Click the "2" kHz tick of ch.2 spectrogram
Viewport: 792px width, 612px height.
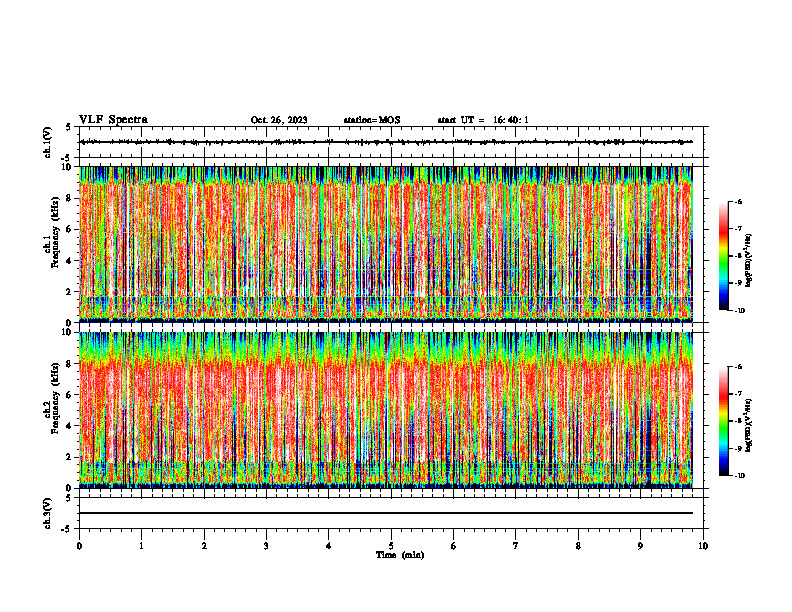[x=70, y=457]
